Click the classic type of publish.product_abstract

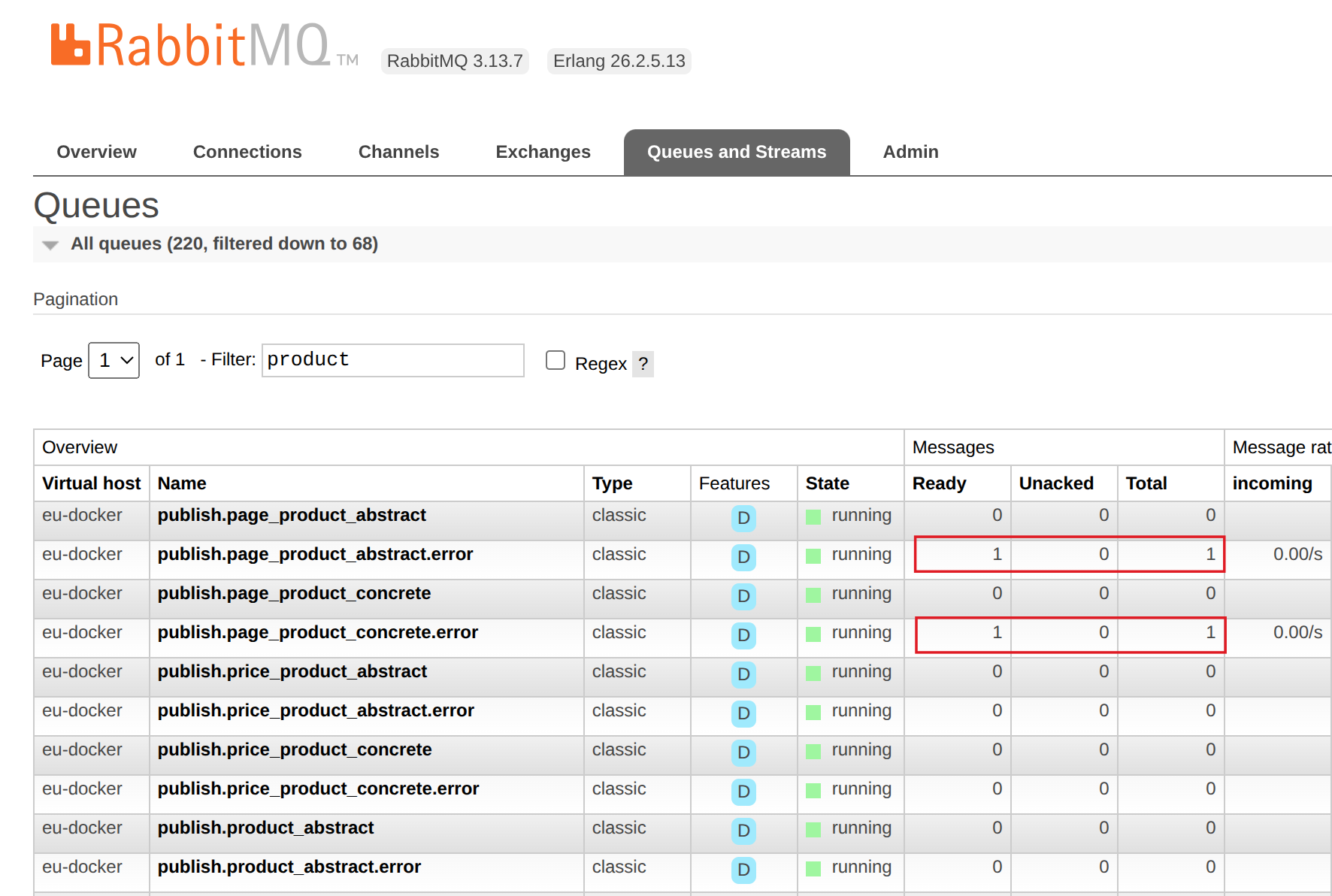coord(619,828)
